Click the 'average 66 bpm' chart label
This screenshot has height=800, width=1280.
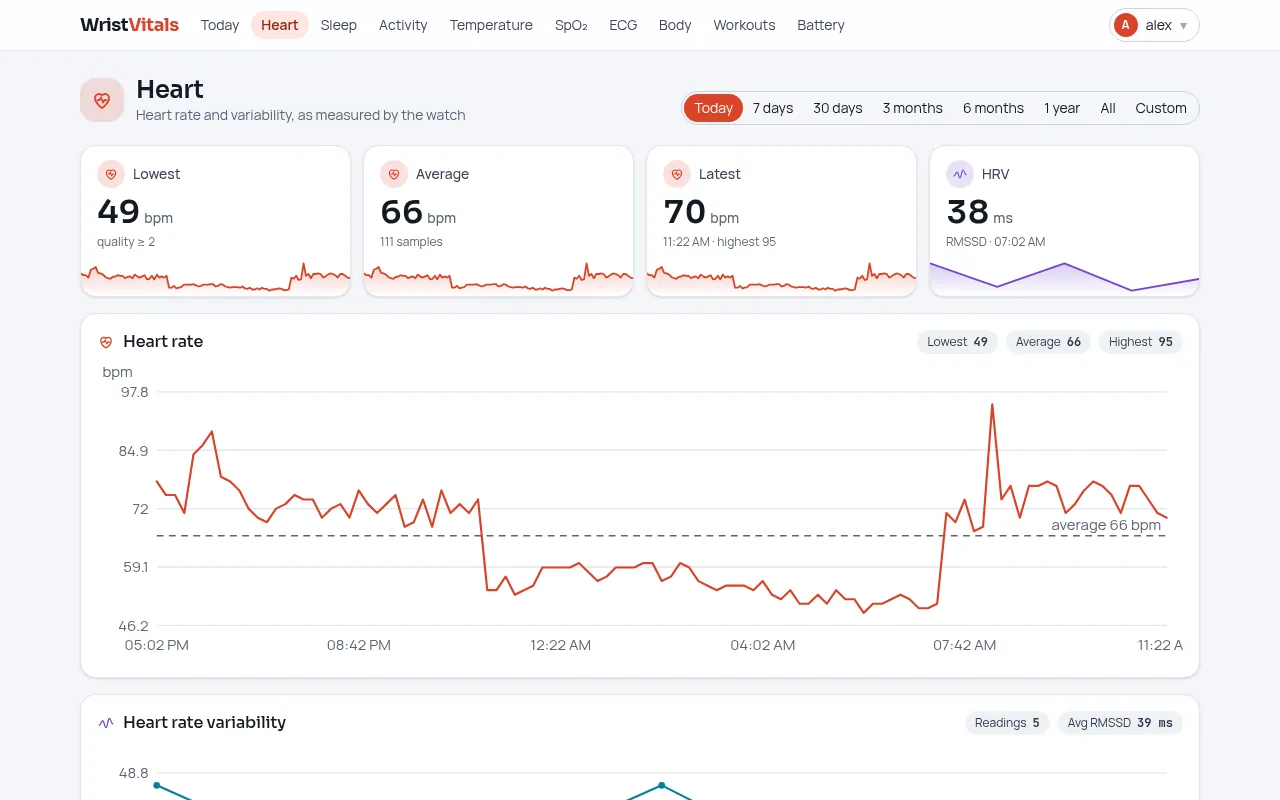tap(1106, 525)
